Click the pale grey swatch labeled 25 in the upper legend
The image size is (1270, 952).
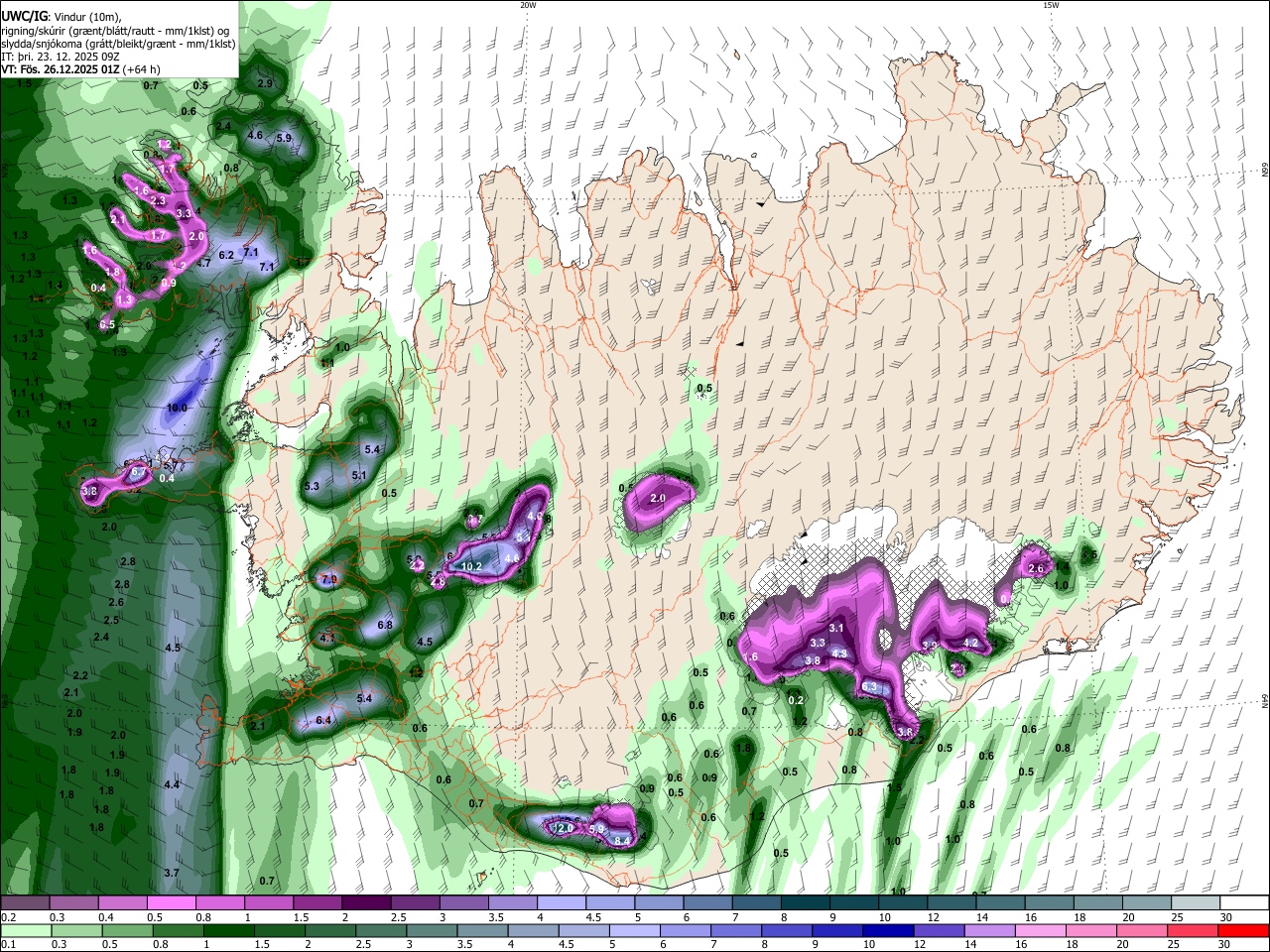1195,903
